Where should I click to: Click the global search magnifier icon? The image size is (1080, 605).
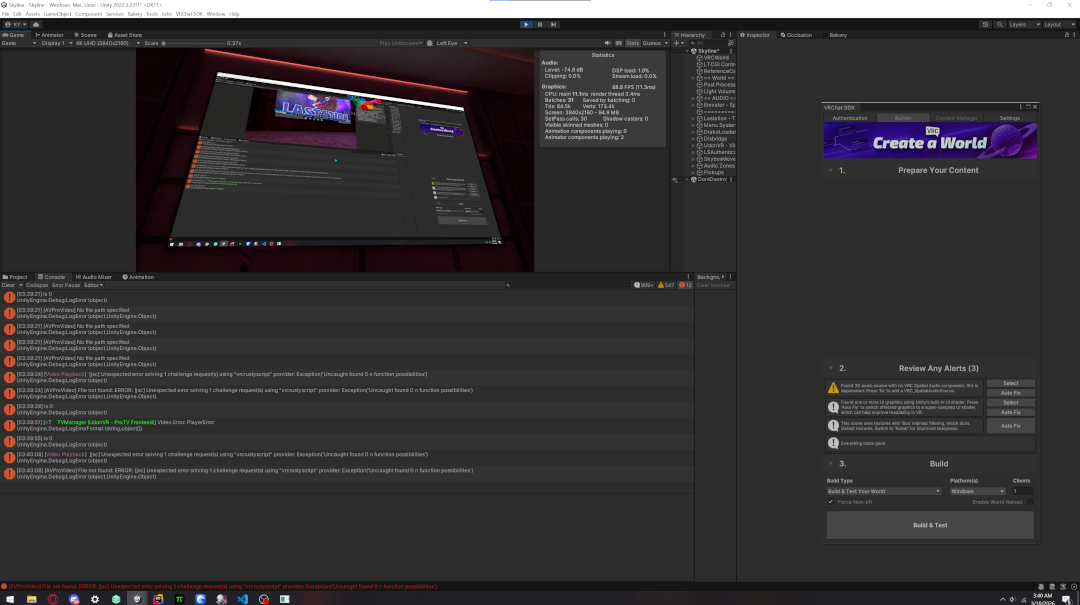coord(999,24)
